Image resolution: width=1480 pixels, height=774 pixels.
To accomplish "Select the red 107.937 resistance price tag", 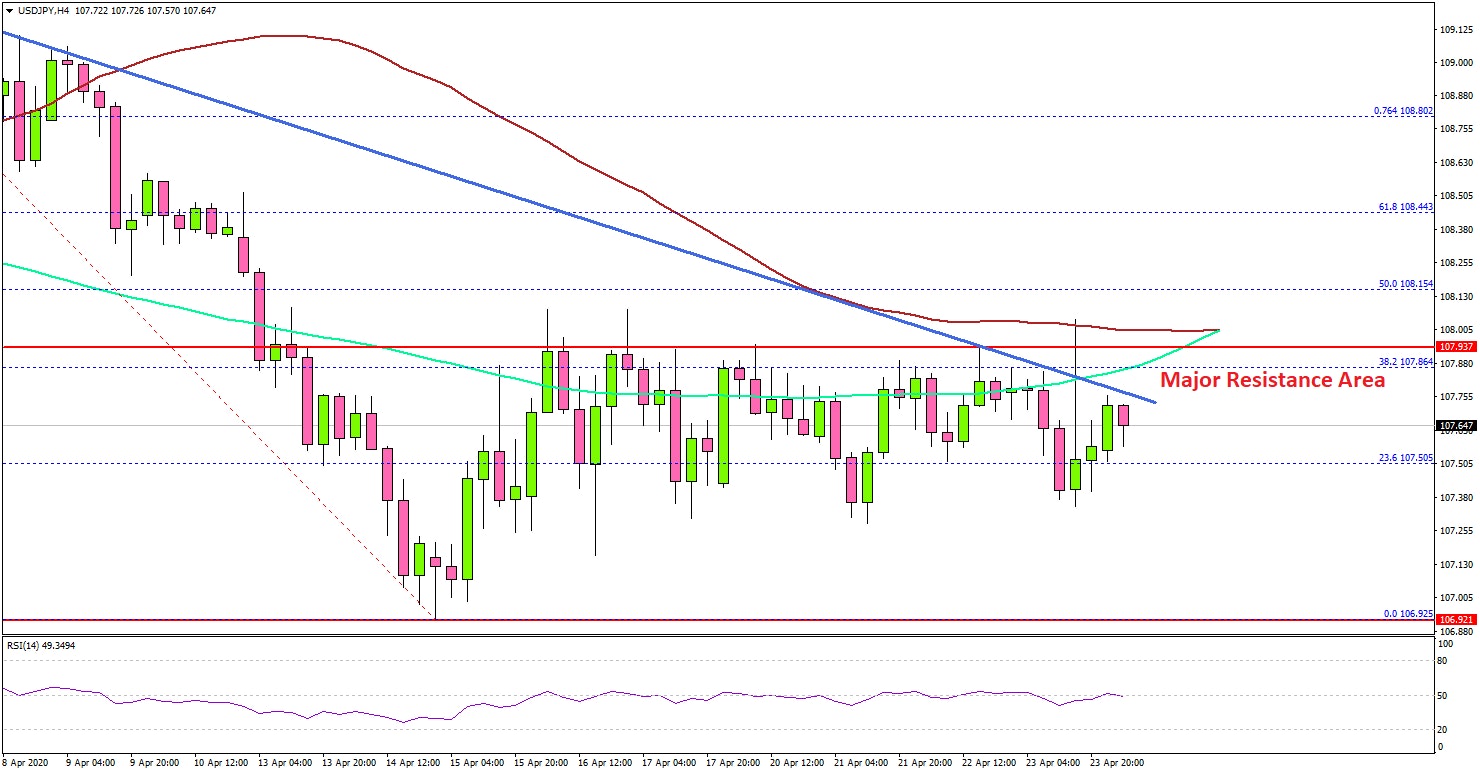I will [1456, 347].
